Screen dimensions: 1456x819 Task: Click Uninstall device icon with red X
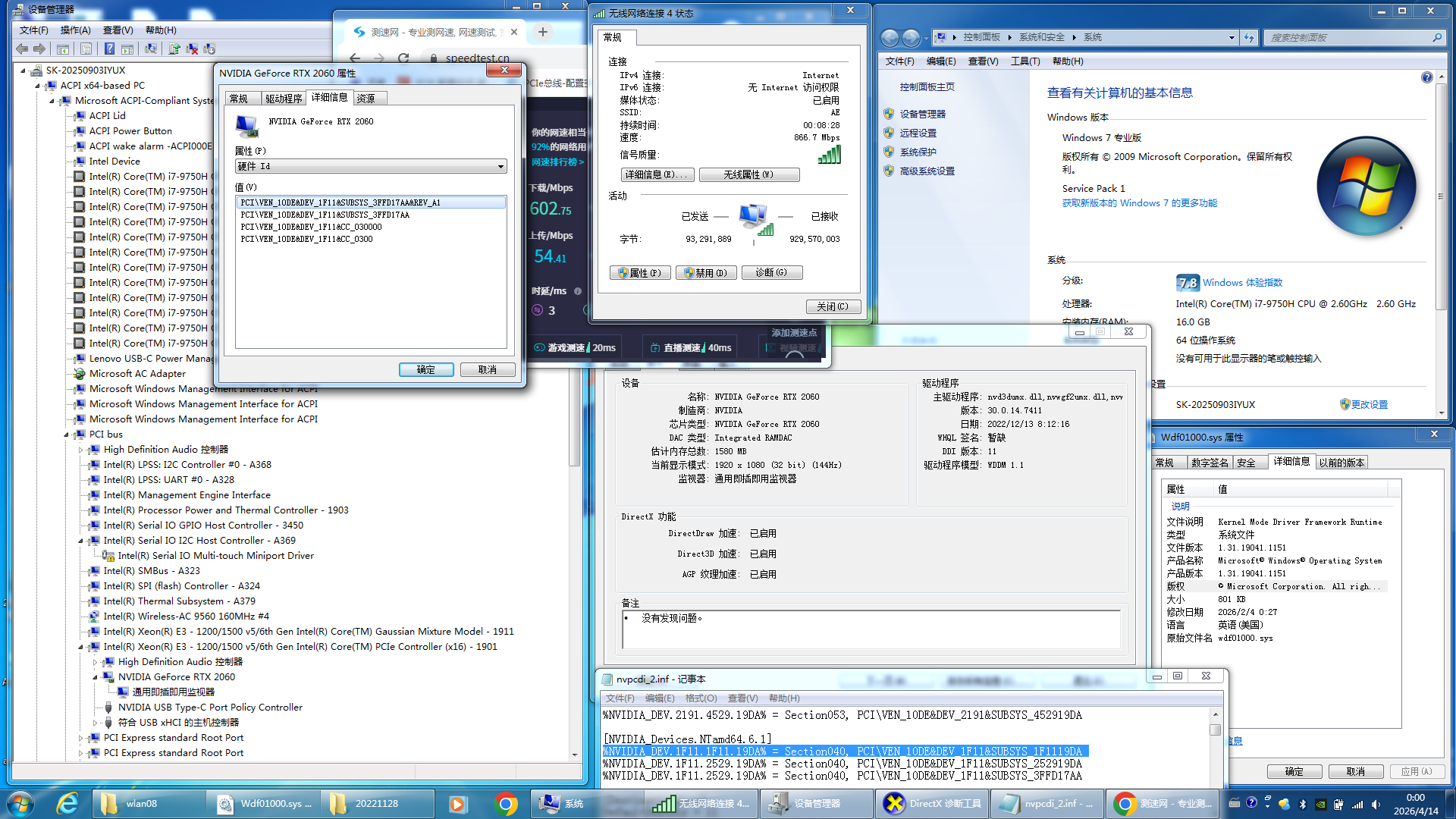point(192,49)
